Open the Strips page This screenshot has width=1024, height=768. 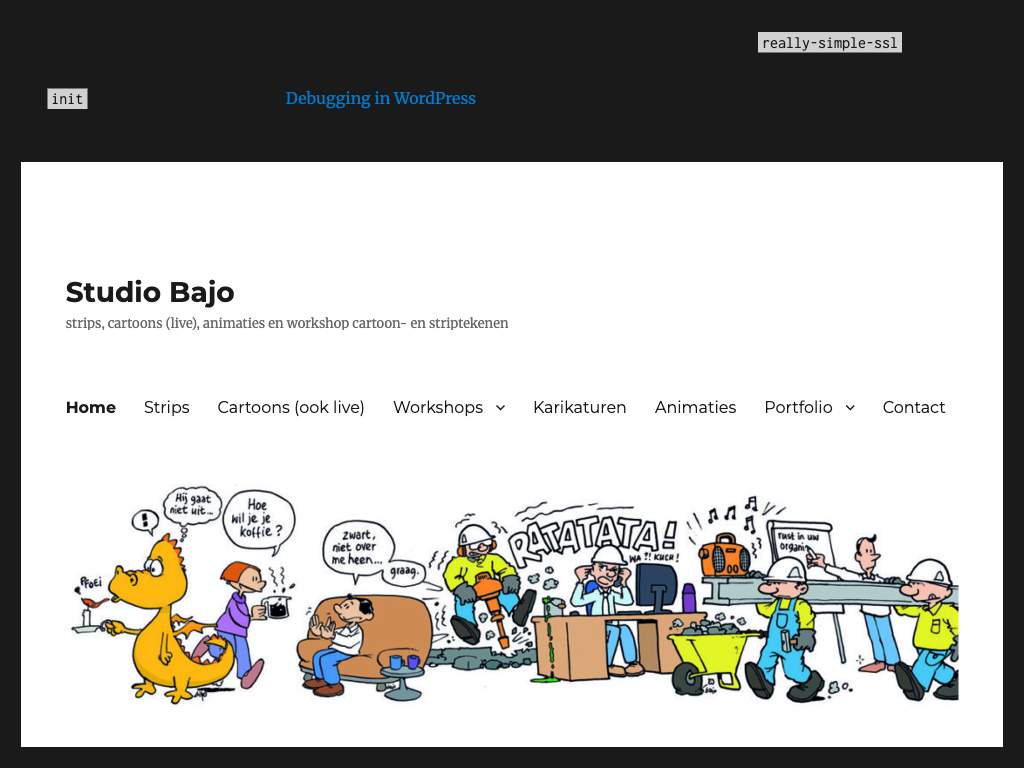click(166, 407)
